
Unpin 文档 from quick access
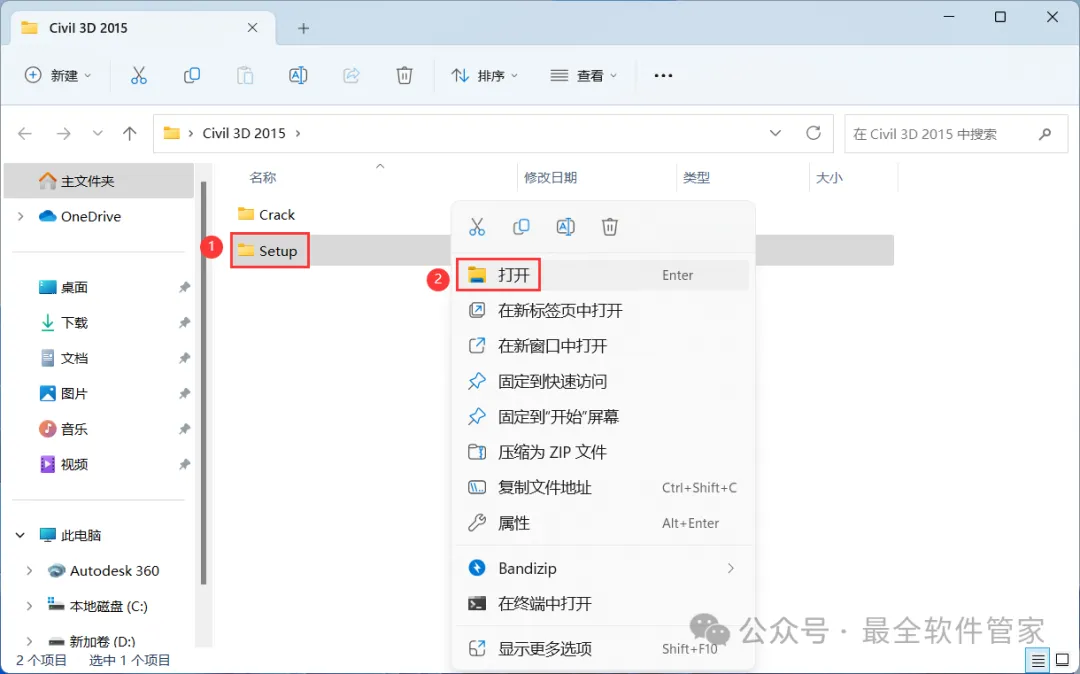pos(184,358)
